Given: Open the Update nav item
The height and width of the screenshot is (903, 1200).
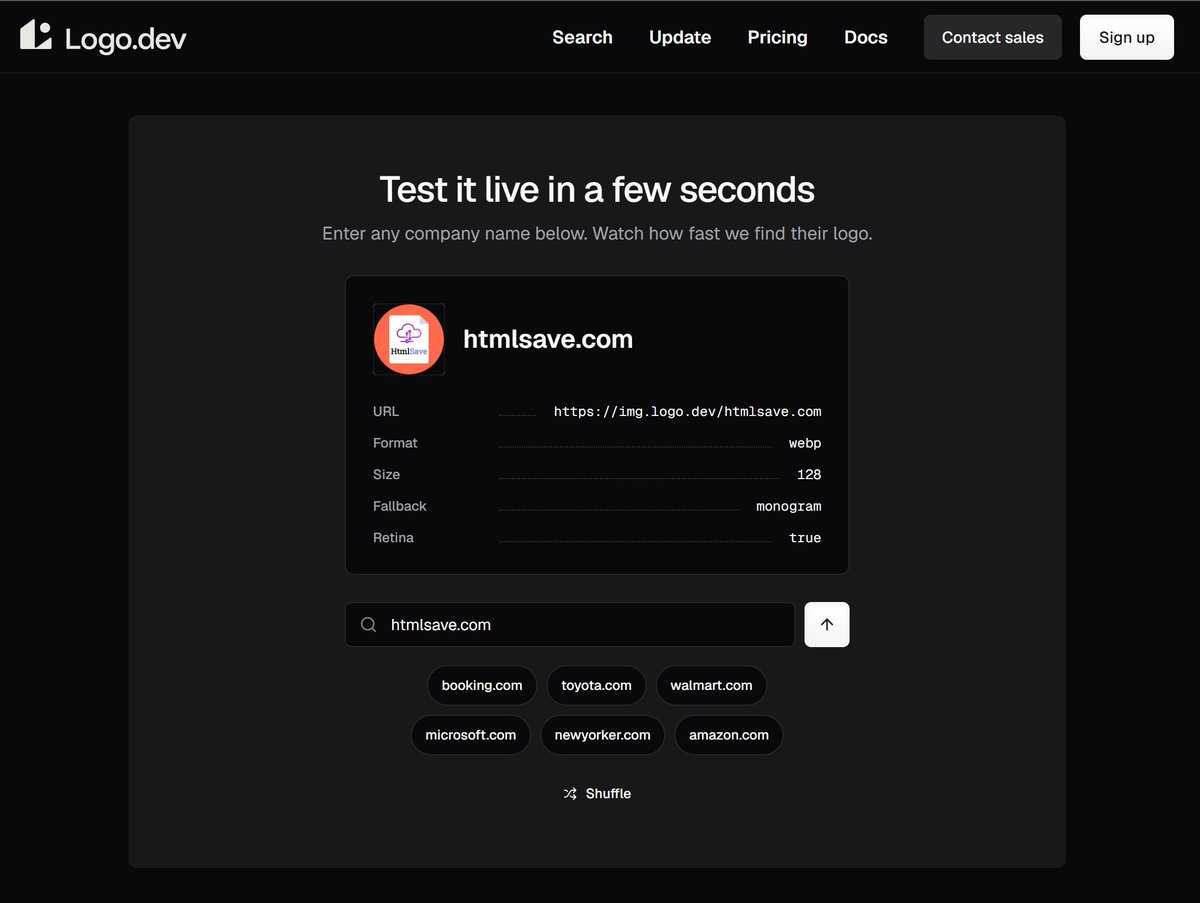Looking at the screenshot, I should (680, 37).
